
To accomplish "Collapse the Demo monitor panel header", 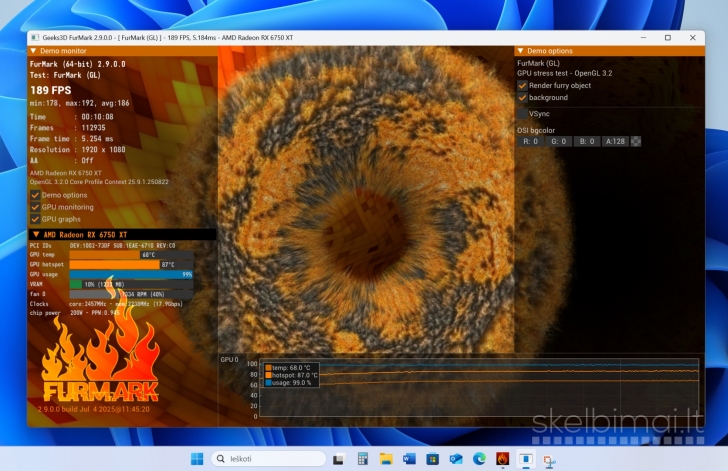I will pyautogui.click(x=34, y=50).
